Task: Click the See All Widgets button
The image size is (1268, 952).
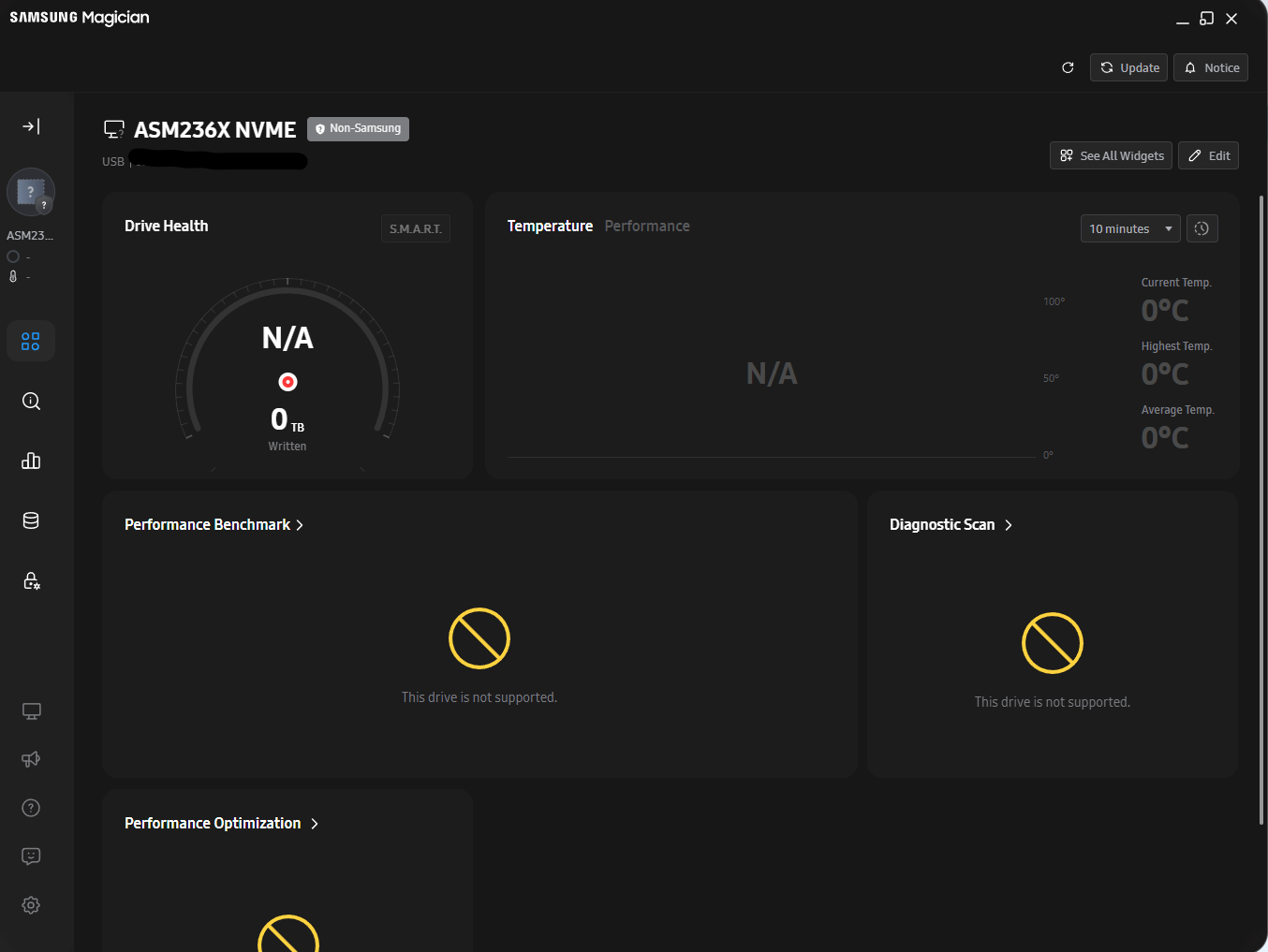Action: tap(1111, 155)
